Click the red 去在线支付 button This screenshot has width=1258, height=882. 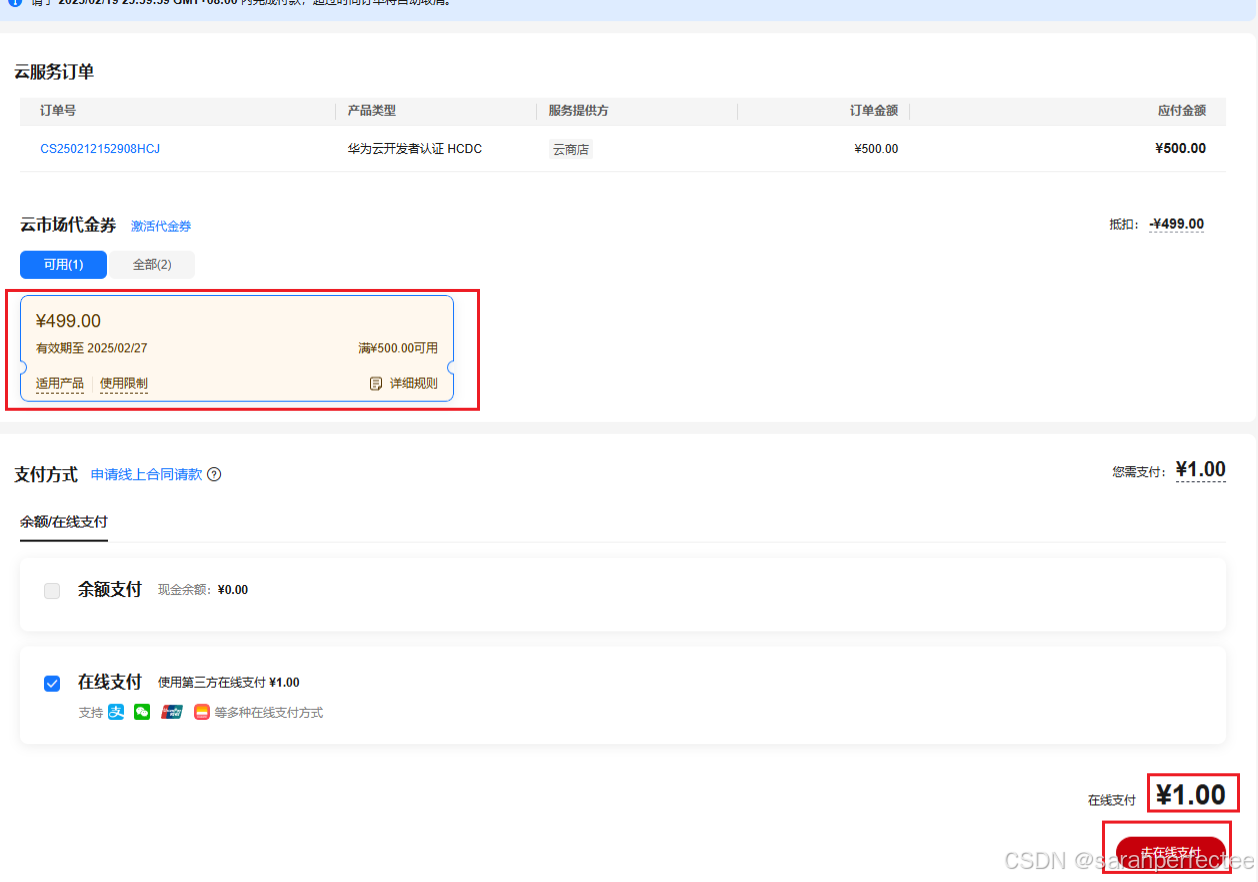[x=1171, y=853]
